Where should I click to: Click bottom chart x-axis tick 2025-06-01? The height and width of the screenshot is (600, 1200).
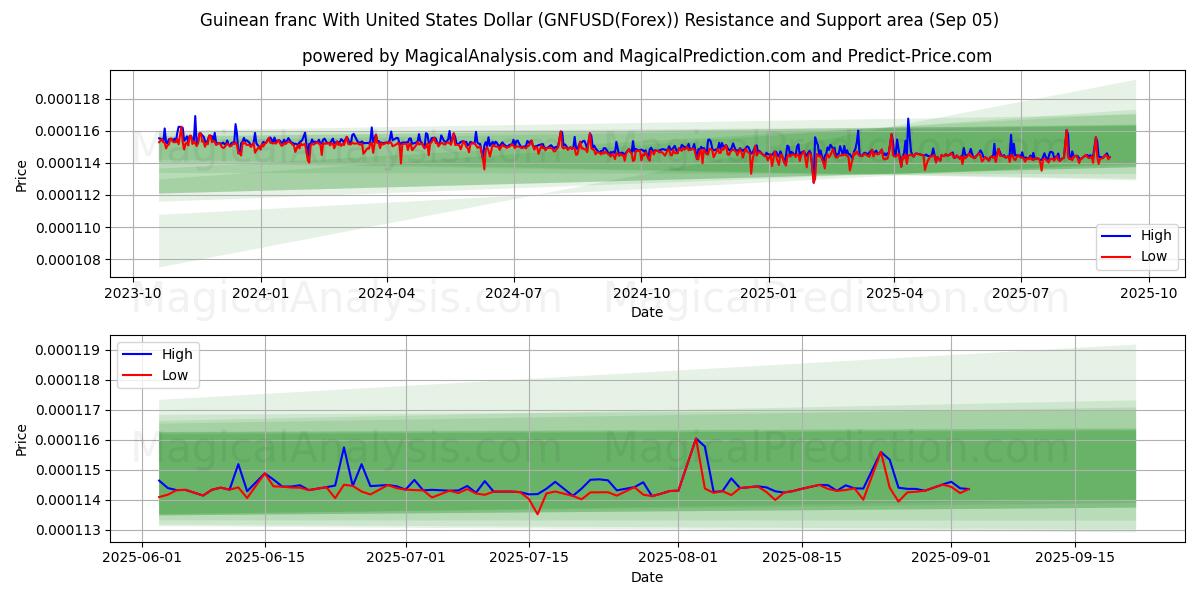(141, 559)
